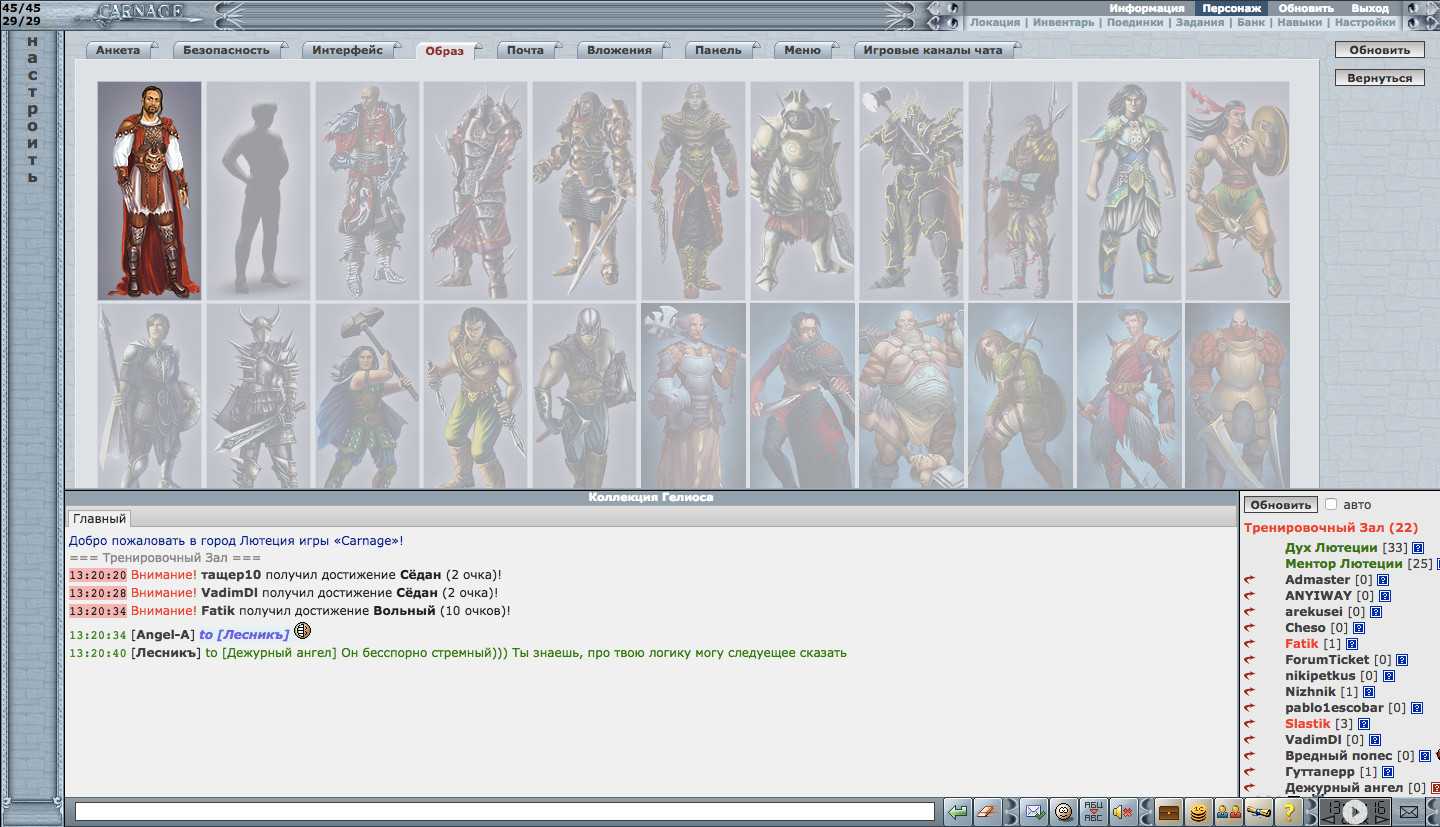Select the red-robed character avatar
Image resolution: width=1440 pixels, height=827 pixels.
149,191
